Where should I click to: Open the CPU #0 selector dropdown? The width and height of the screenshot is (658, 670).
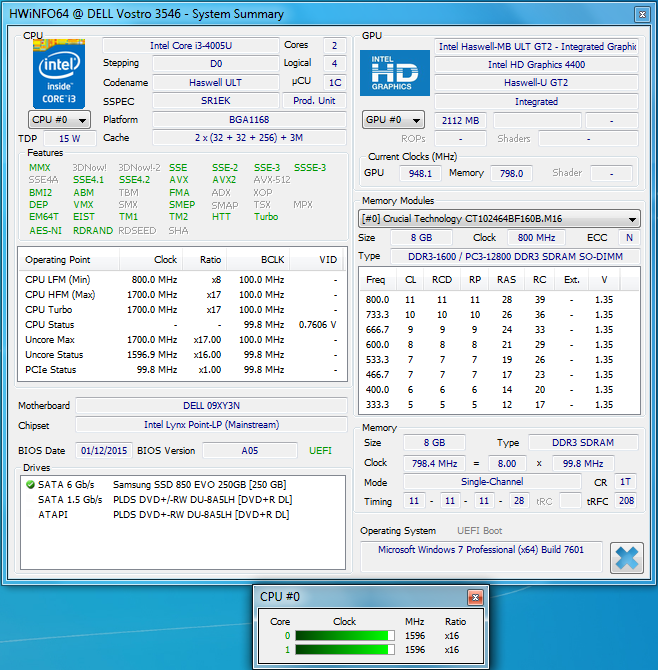[59, 120]
